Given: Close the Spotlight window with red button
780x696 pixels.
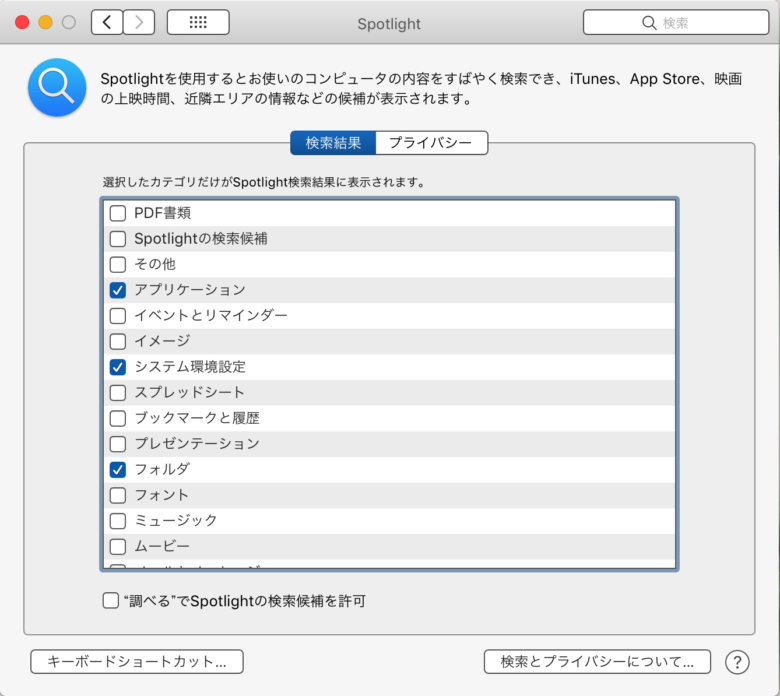Looking at the screenshot, I should click(22, 22).
